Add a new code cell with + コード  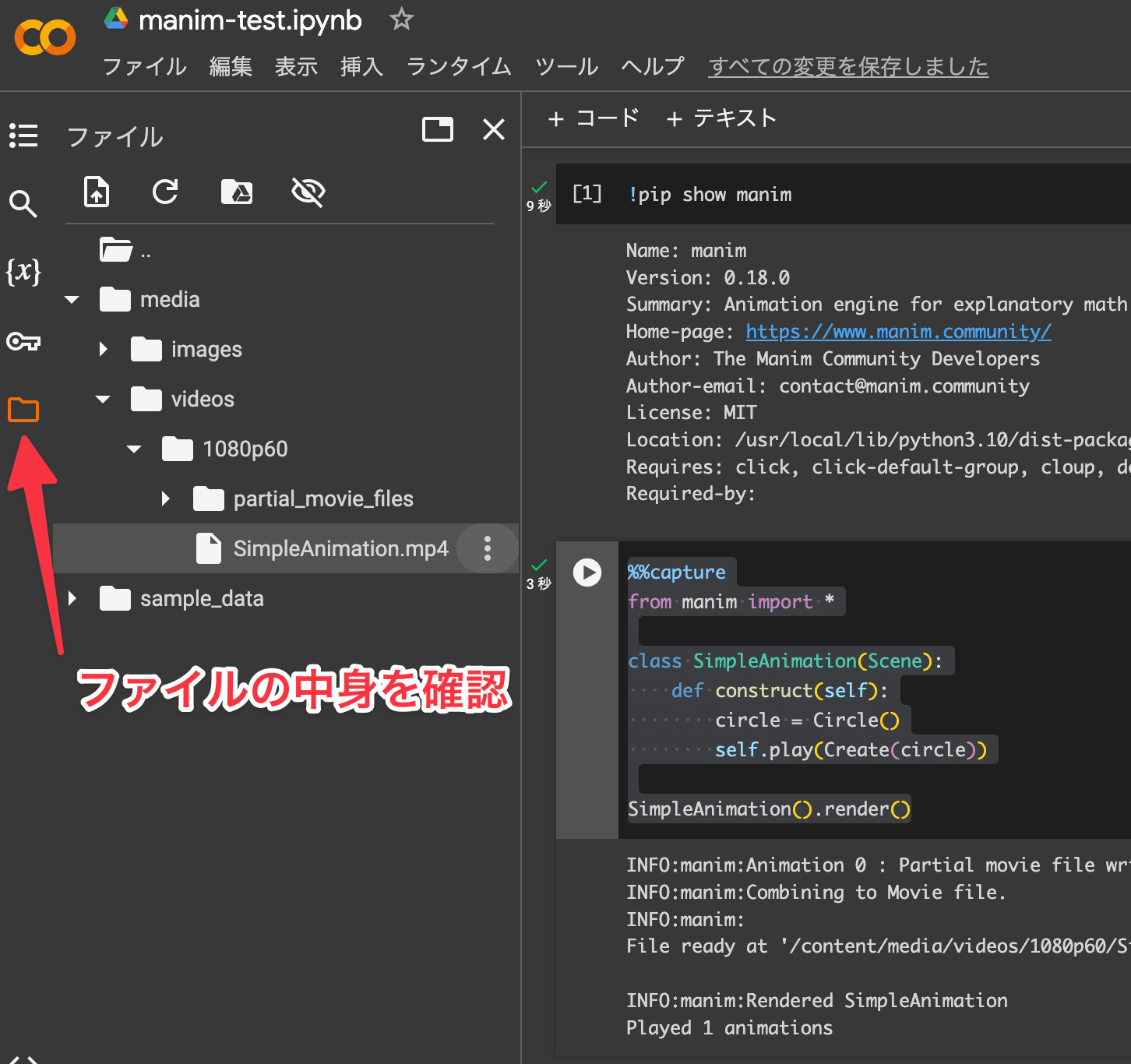(594, 118)
